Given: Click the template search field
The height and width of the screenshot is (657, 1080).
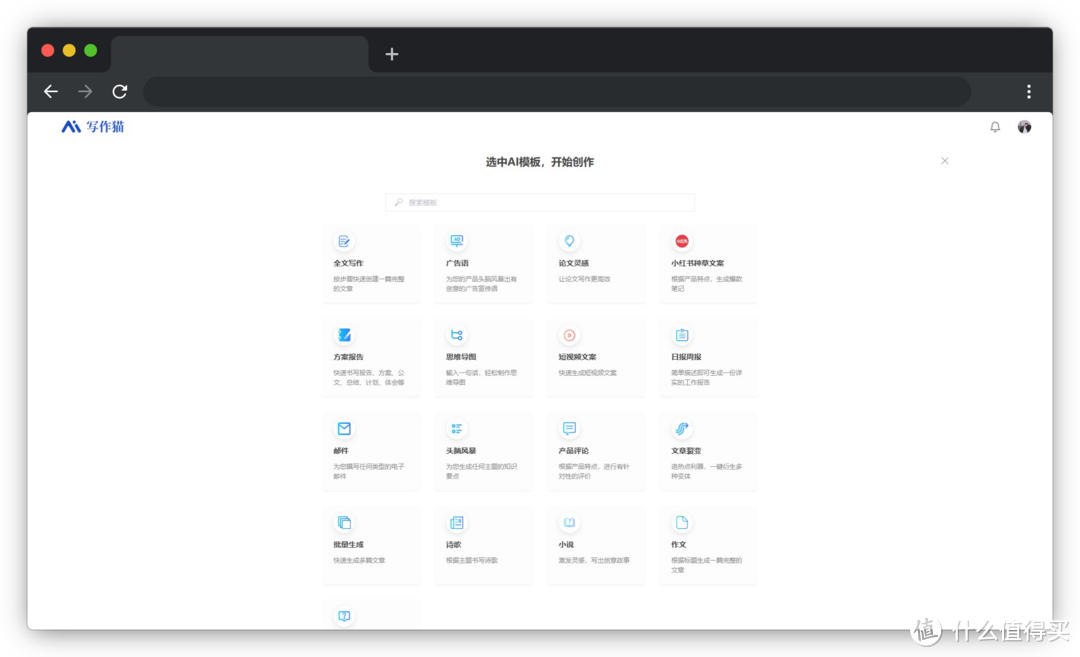Looking at the screenshot, I should [x=540, y=202].
